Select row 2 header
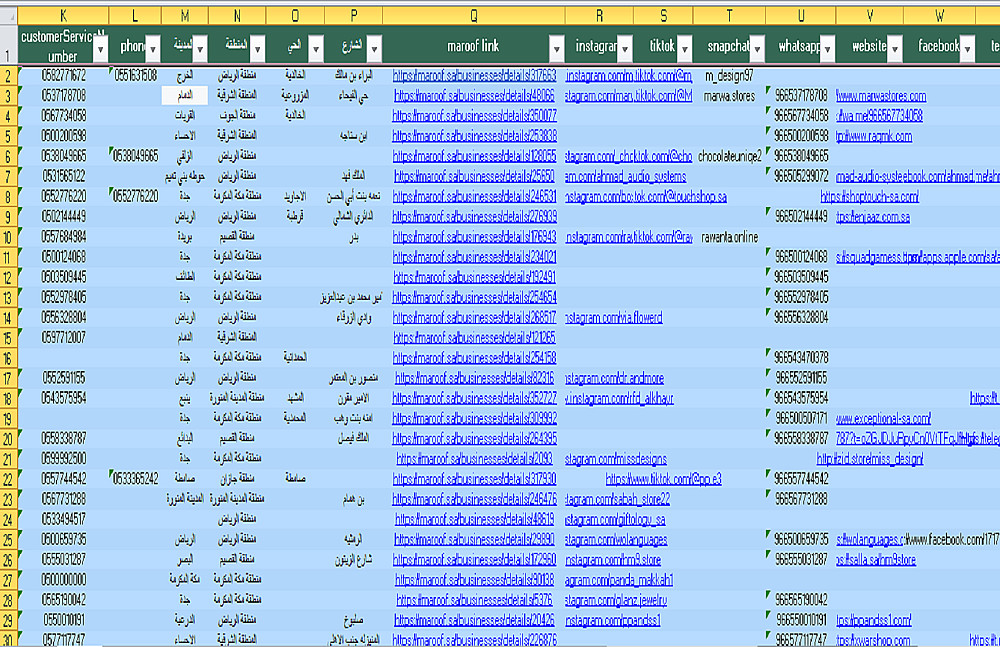This screenshot has height=647, width=1000. click(8, 76)
